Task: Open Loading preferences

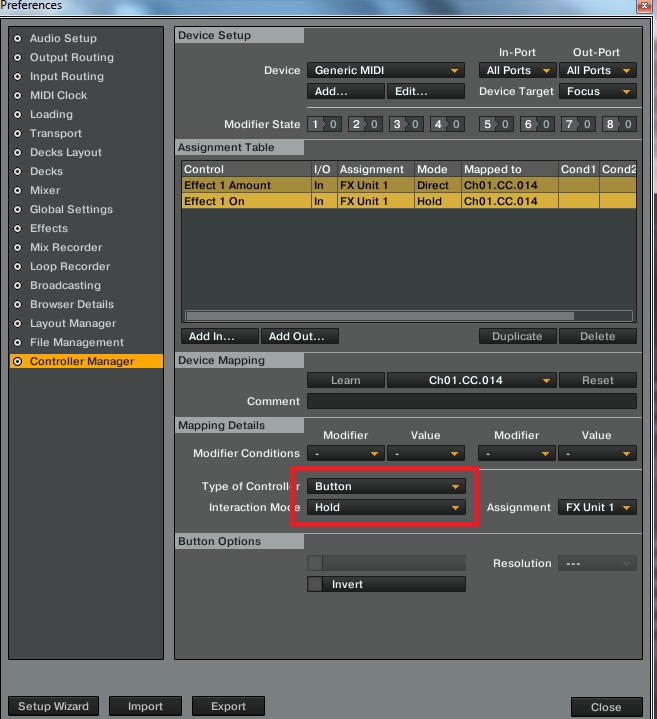Action: 51,115
